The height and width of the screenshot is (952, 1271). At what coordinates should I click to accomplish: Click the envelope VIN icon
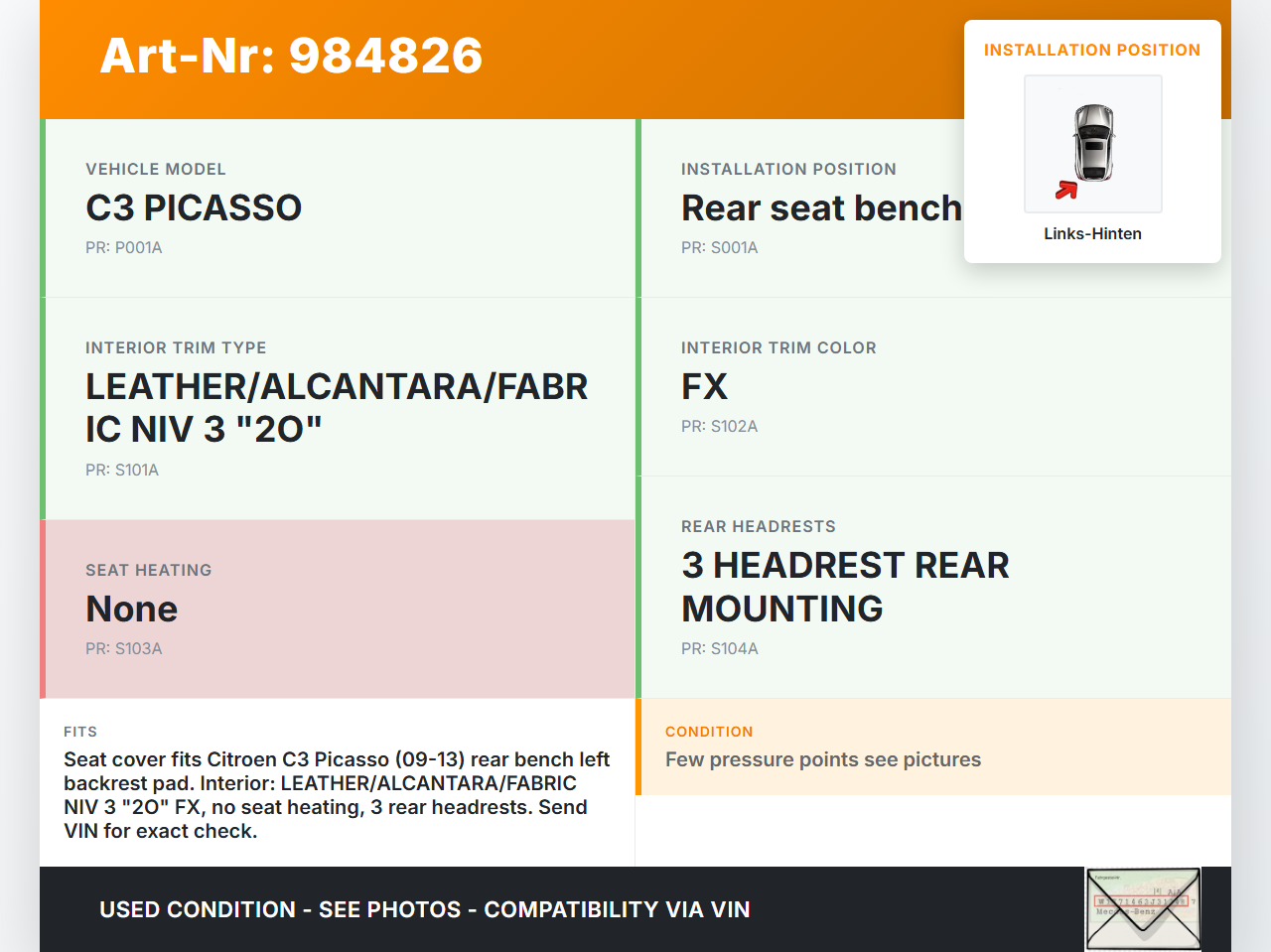point(1143,909)
